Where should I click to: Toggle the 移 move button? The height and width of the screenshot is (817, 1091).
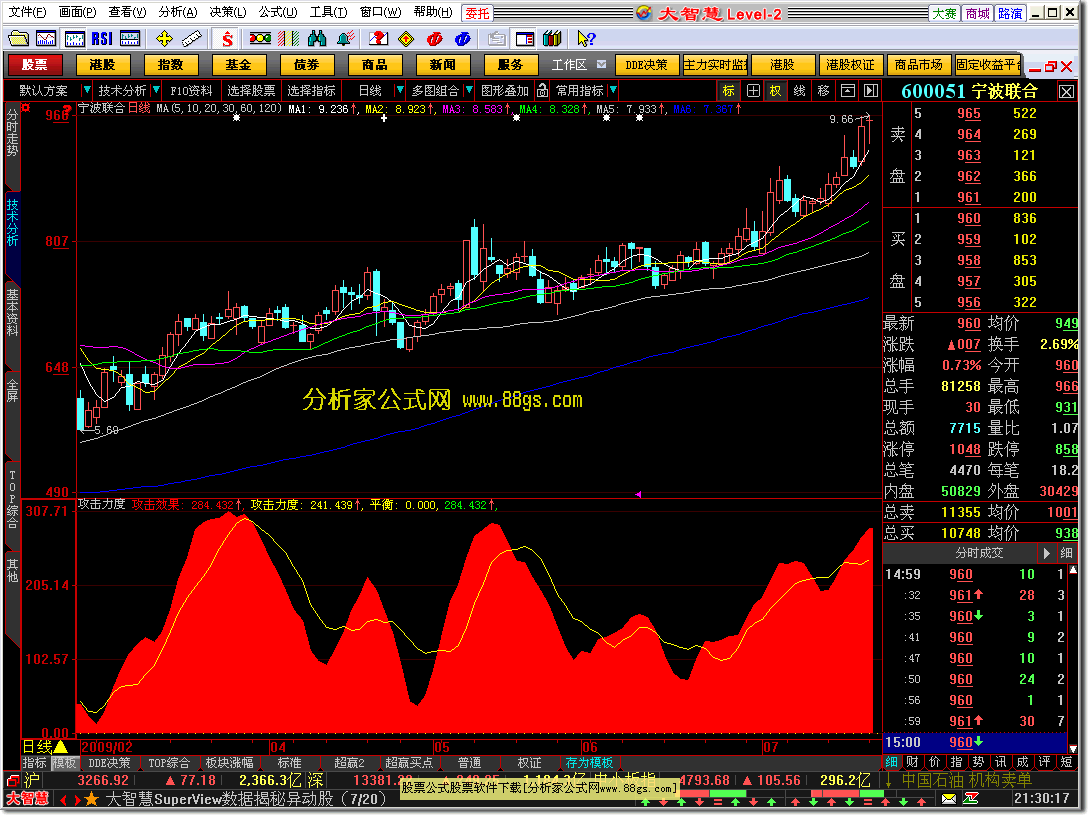(x=824, y=90)
